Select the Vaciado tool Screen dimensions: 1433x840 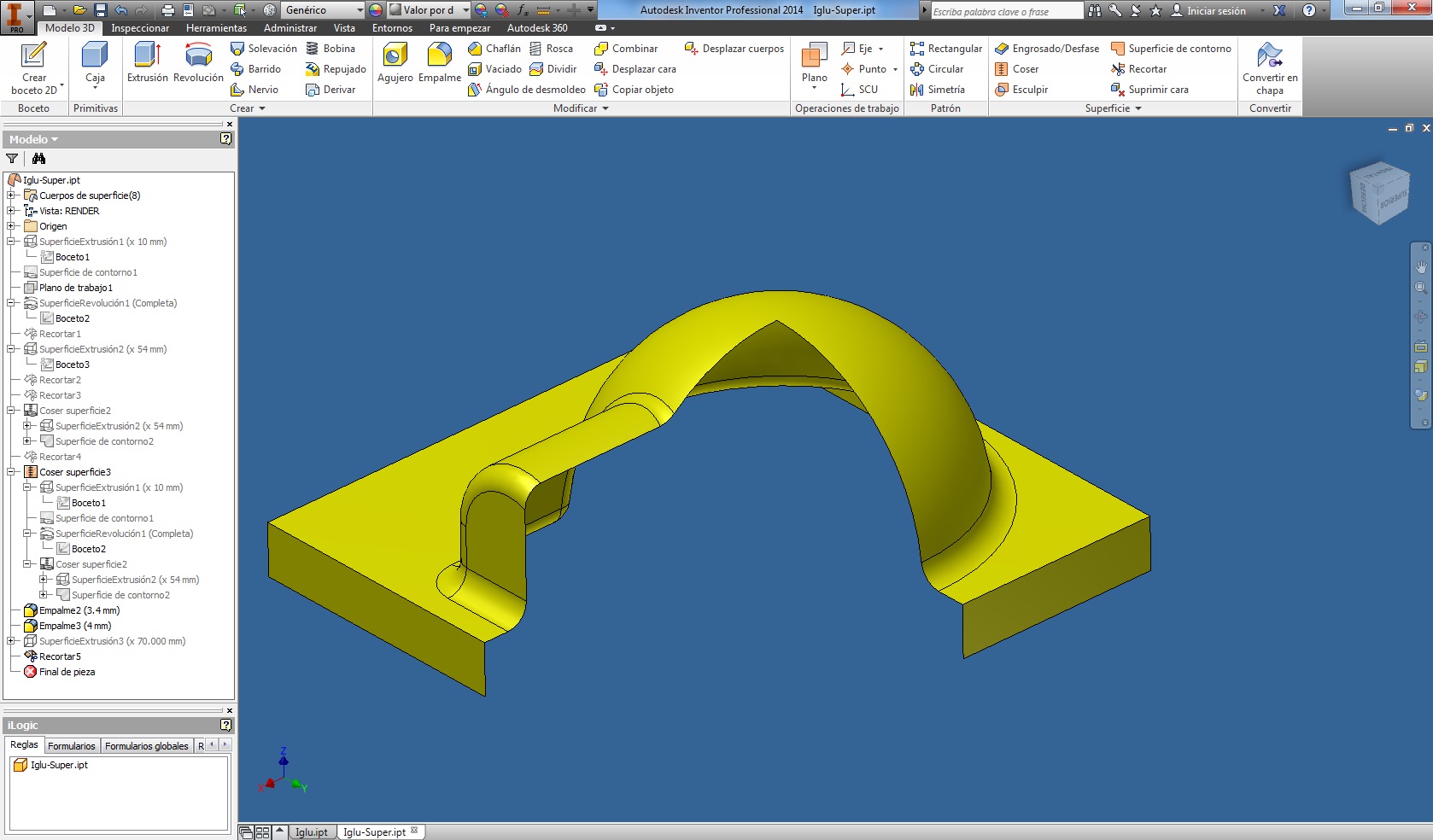494,69
